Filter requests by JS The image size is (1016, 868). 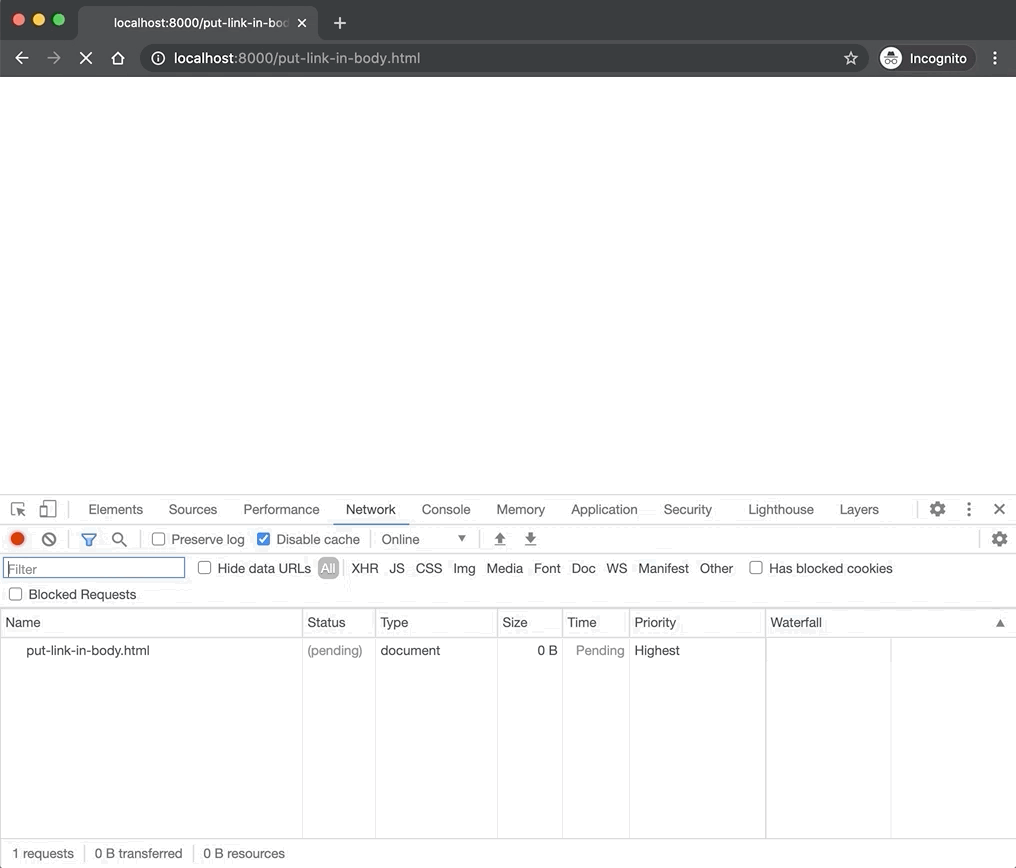[x=397, y=568]
